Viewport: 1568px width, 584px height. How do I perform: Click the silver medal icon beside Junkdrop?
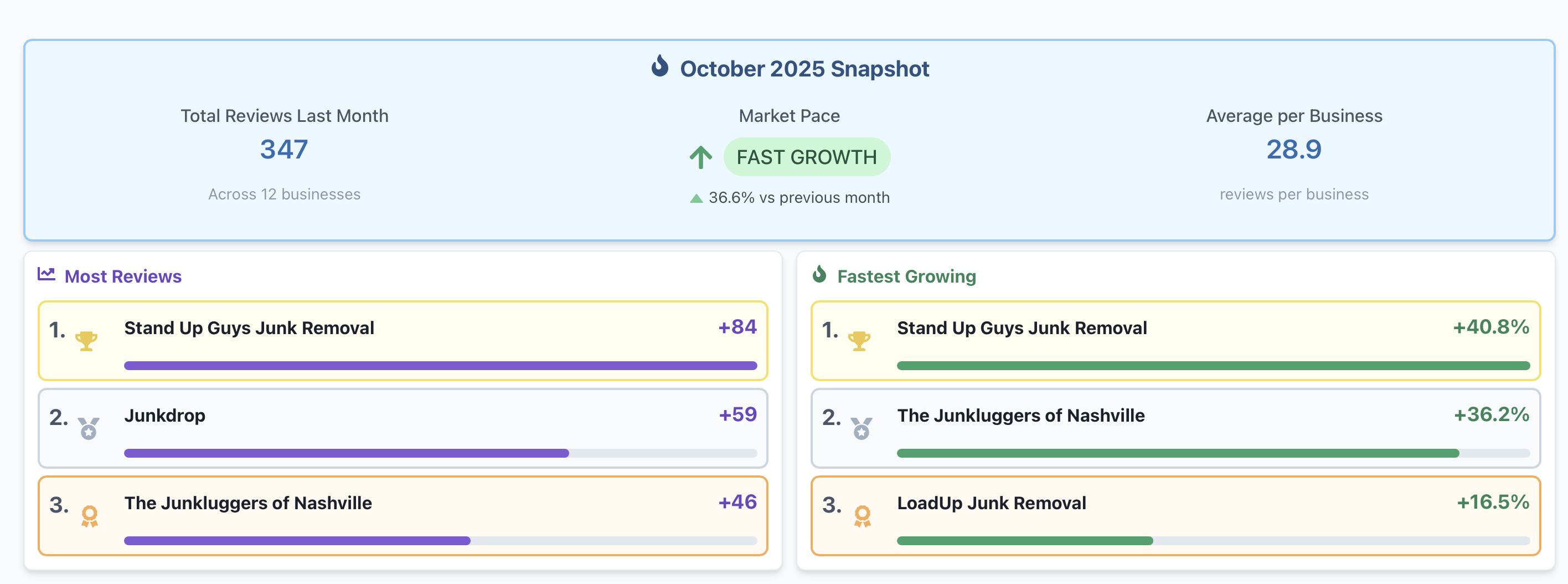coord(89,428)
